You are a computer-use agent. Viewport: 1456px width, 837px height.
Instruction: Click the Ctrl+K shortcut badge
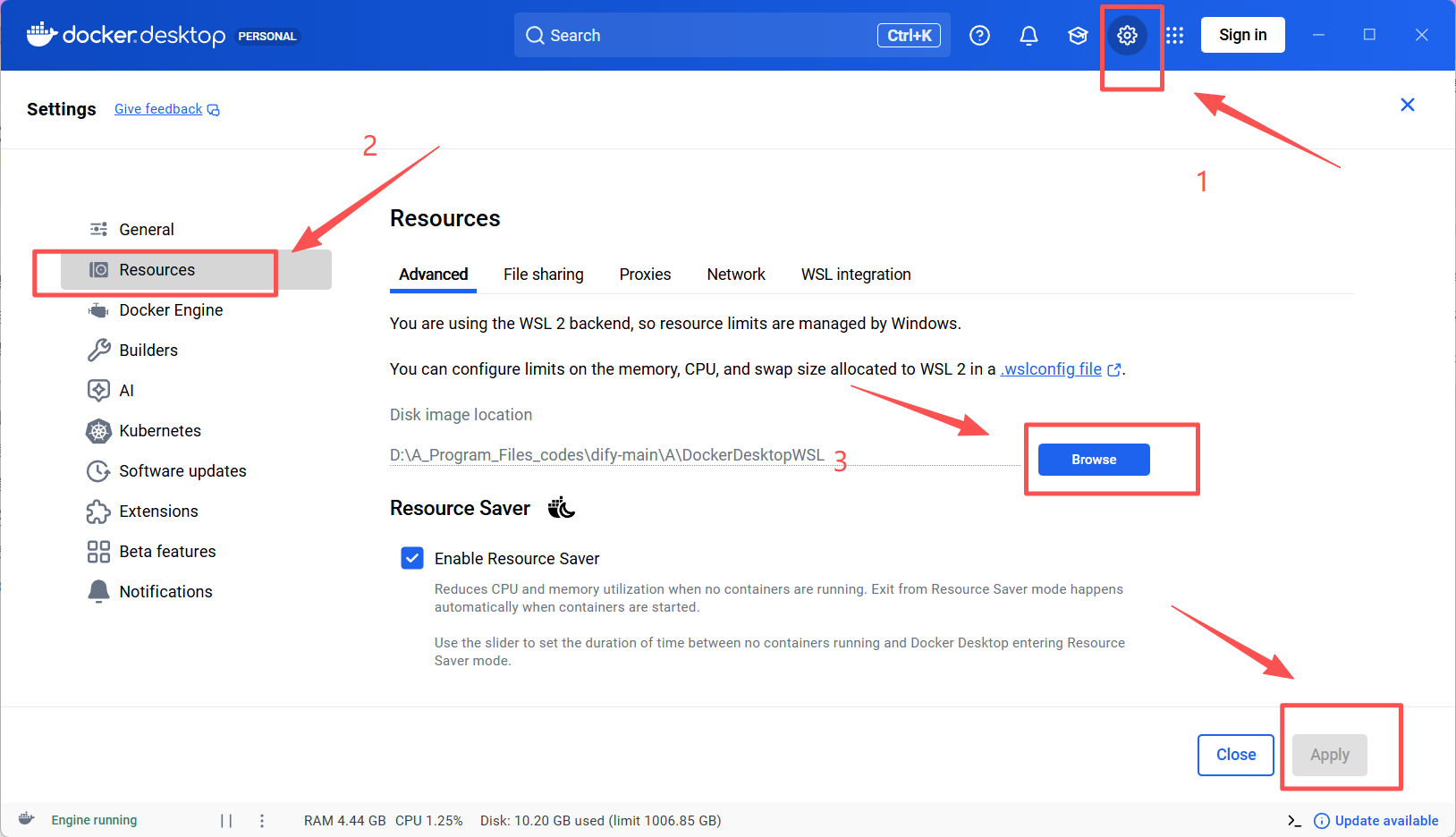pyautogui.click(x=909, y=35)
